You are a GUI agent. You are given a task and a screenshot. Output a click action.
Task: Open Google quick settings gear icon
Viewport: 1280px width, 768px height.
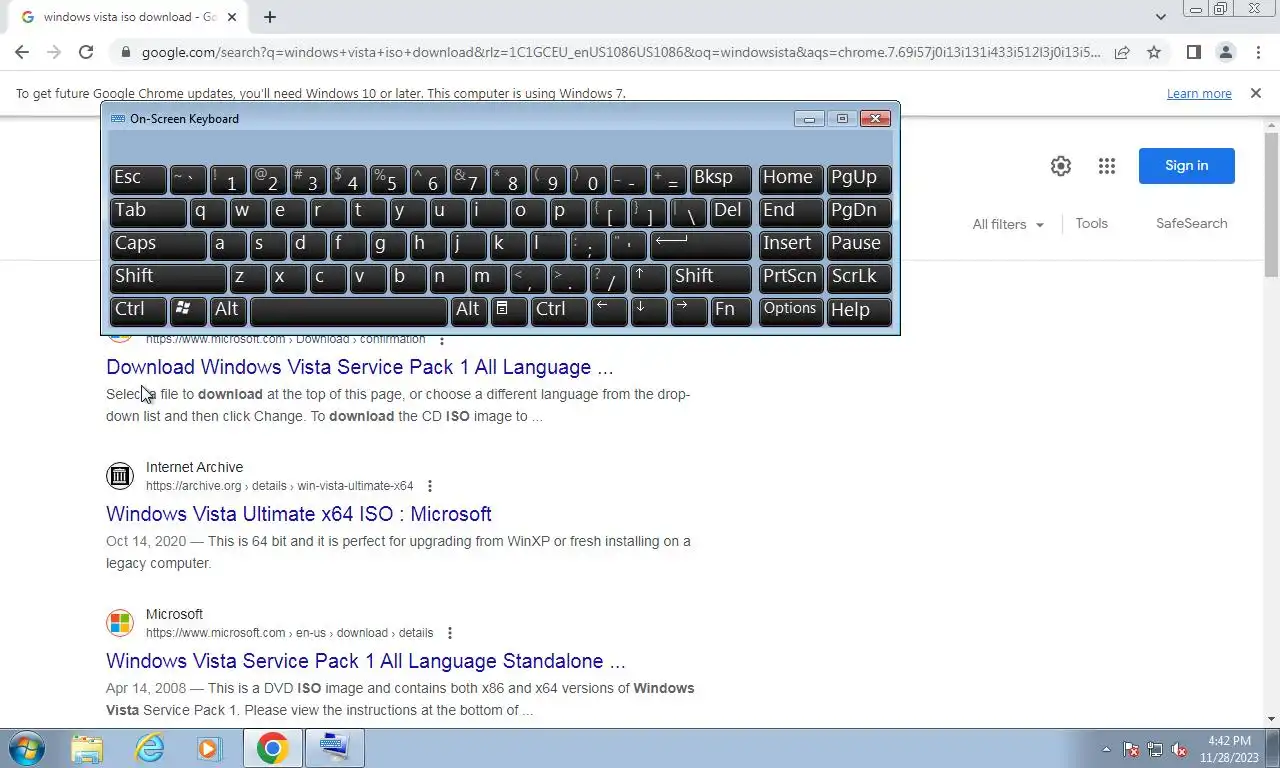[1061, 166]
